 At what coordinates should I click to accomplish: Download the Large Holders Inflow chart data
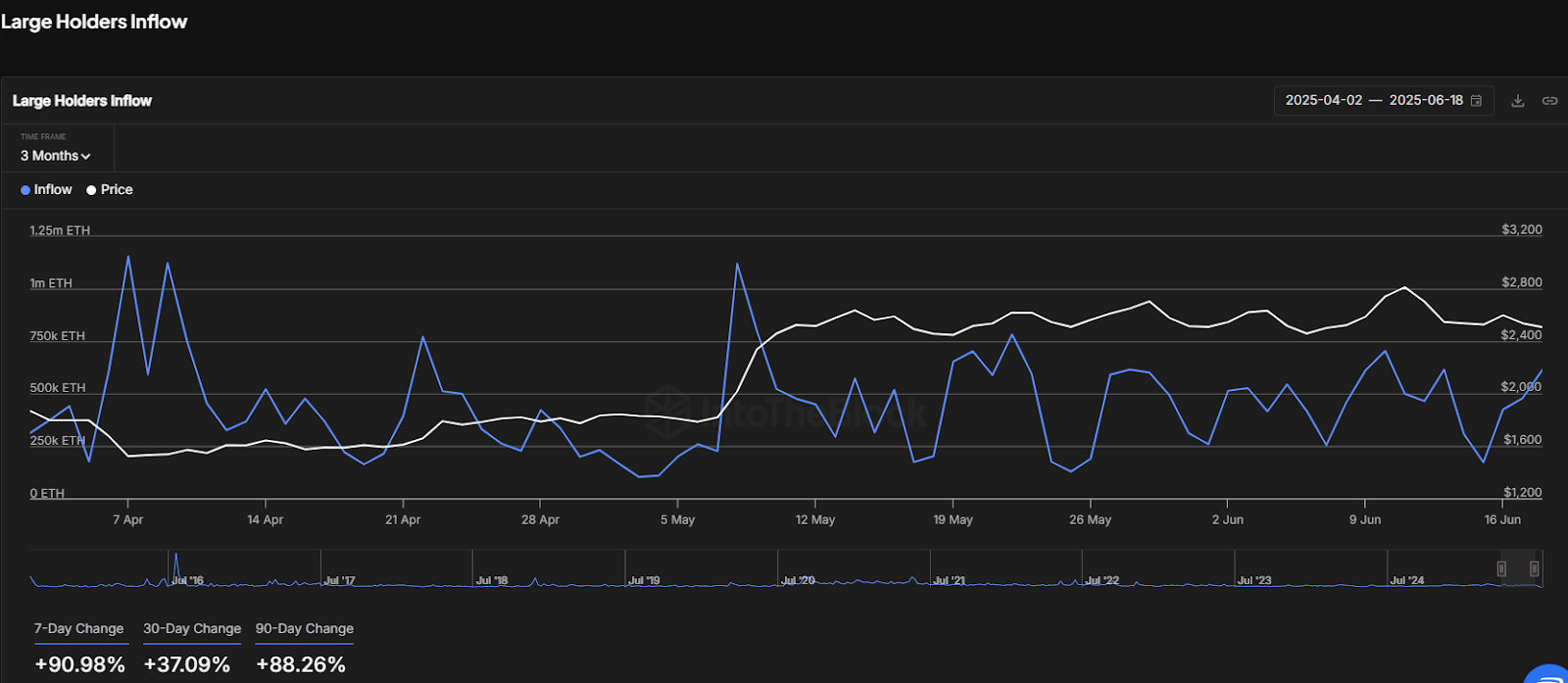[1518, 101]
